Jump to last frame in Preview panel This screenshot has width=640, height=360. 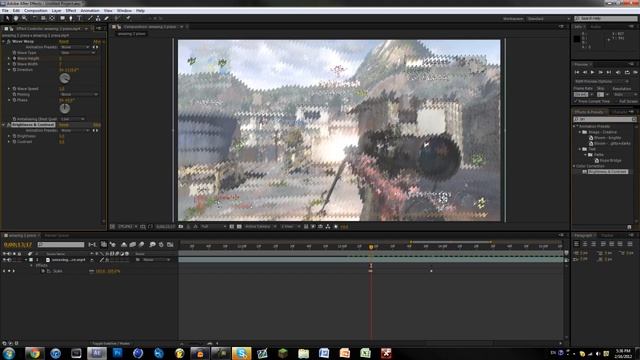click(609, 72)
